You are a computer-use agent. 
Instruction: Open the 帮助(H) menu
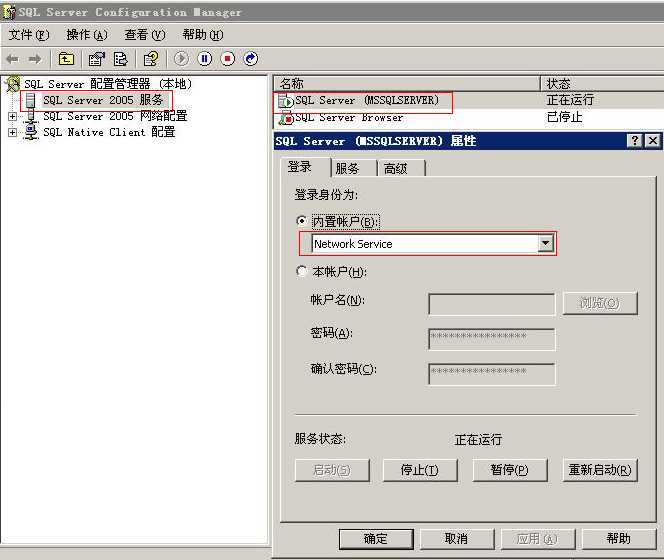(203, 35)
